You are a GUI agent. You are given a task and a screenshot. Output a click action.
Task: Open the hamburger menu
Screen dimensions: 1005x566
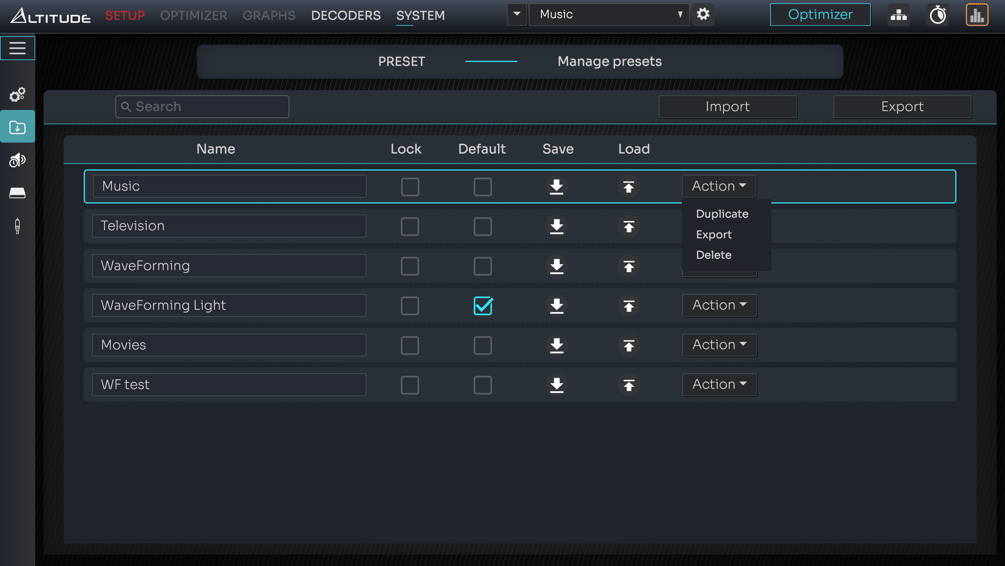17,48
